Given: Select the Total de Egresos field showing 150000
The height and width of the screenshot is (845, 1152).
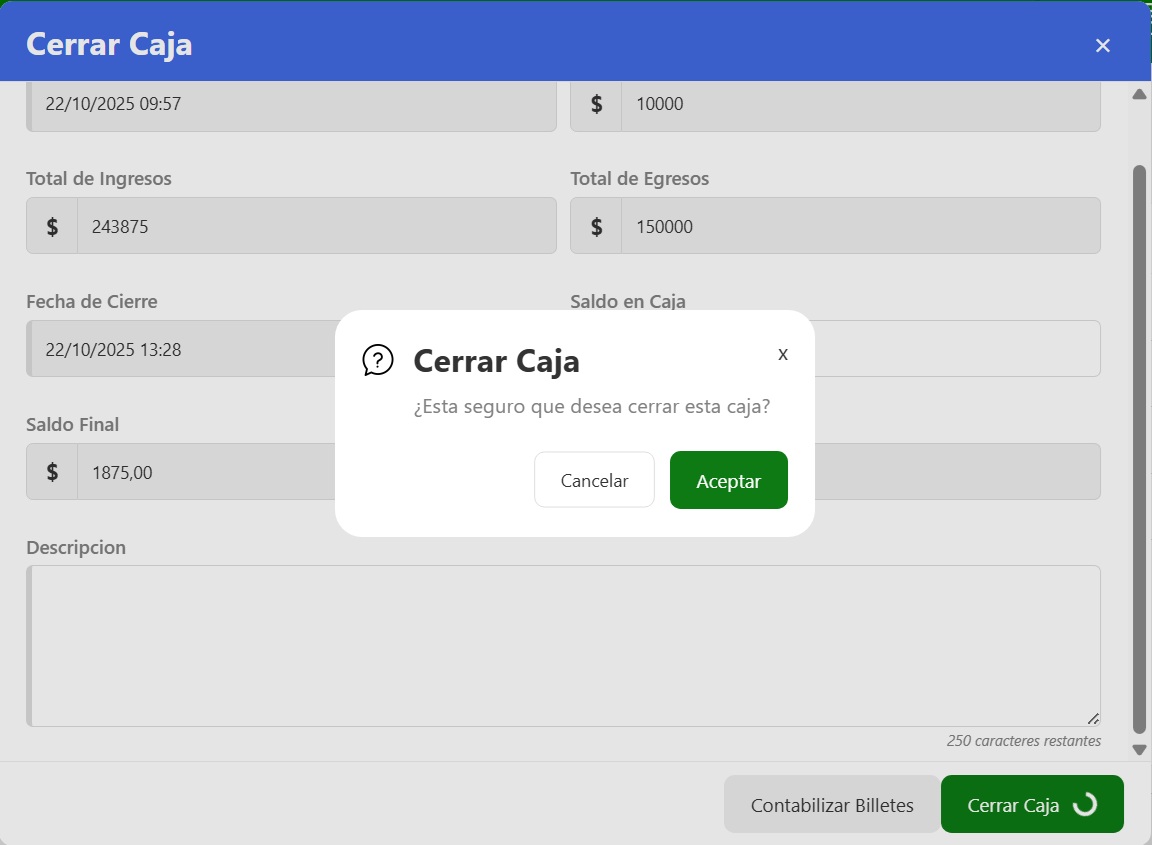Looking at the screenshot, I should tap(858, 226).
